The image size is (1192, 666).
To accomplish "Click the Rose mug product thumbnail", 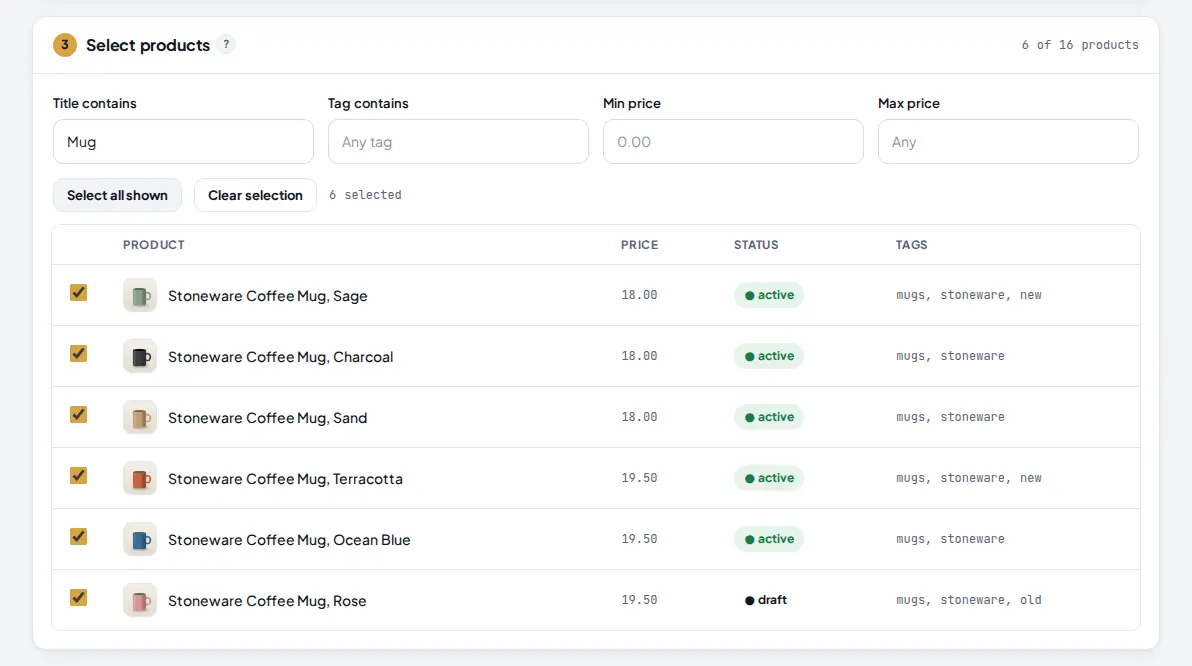I will pyautogui.click(x=140, y=601).
